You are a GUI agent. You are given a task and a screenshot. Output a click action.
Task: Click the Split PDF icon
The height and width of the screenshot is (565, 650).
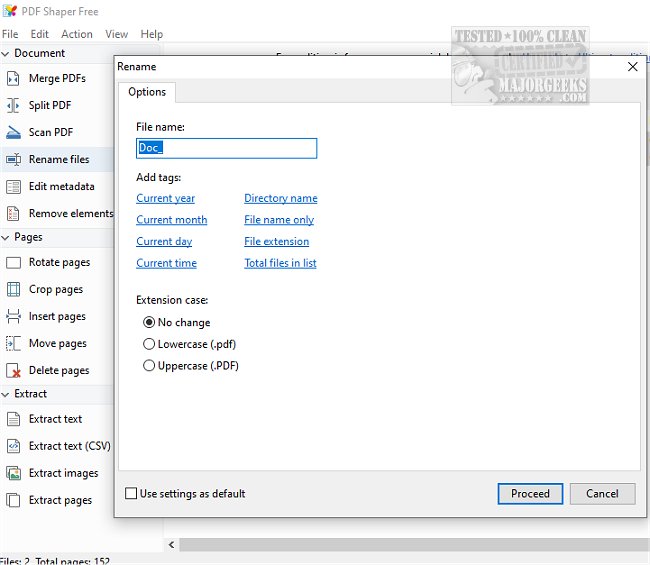(13, 105)
